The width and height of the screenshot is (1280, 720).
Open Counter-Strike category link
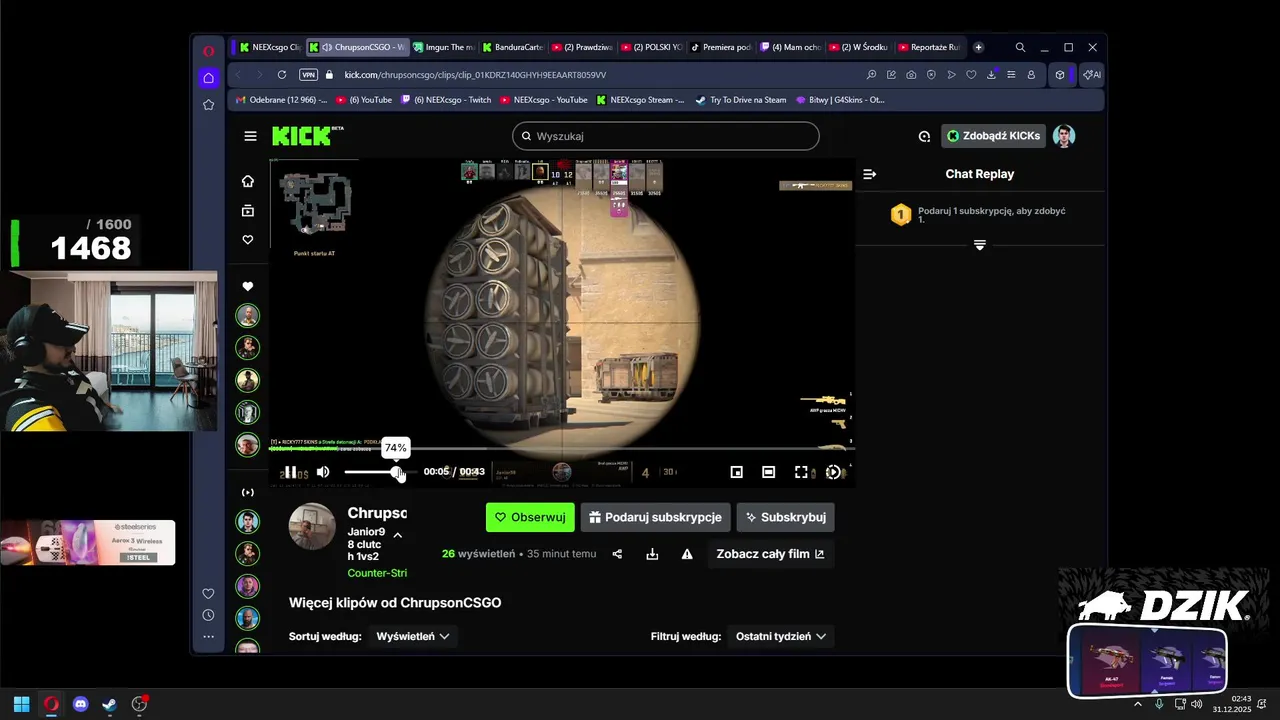point(377,573)
